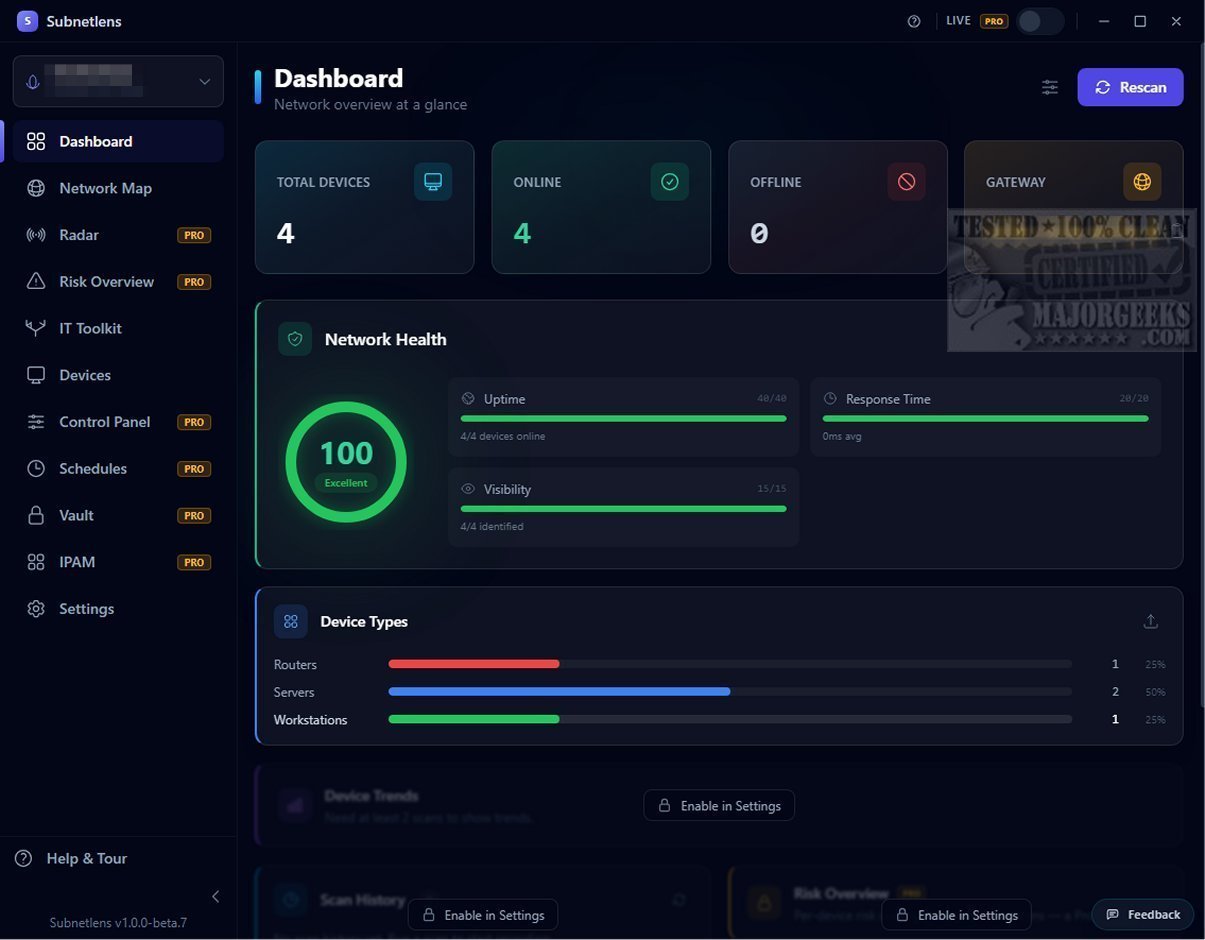Click the Total Devices card
Screen dimensions: 1205x940
(x=364, y=207)
